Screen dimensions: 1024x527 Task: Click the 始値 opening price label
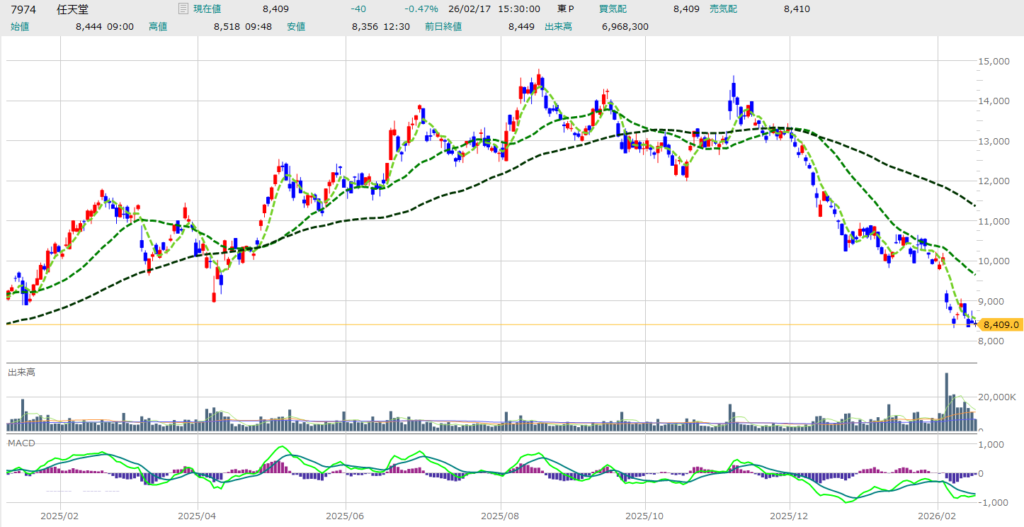click(20, 26)
